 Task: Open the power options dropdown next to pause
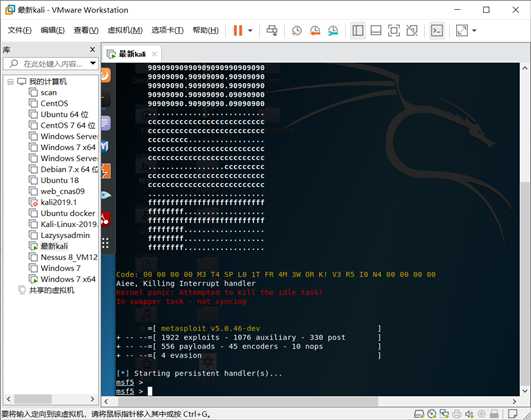tap(250, 30)
